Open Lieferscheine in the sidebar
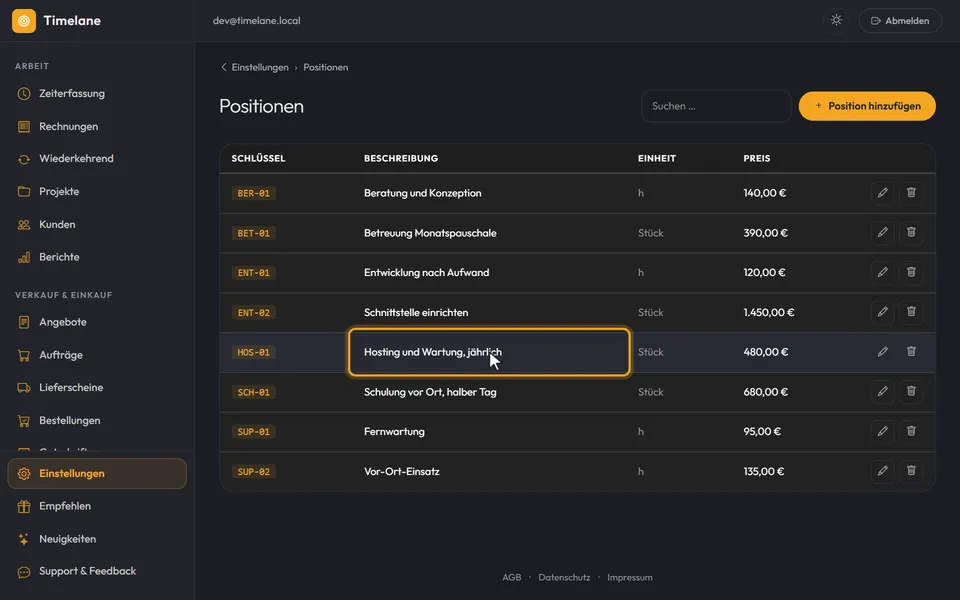This screenshot has width=960, height=600. click(97, 388)
